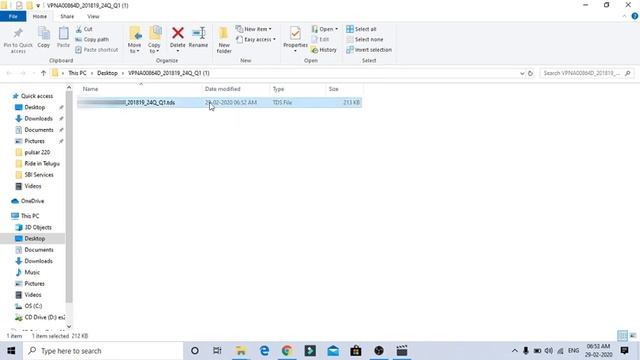
Task: Click the Back navigation arrow
Action: [x=9, y=73]
